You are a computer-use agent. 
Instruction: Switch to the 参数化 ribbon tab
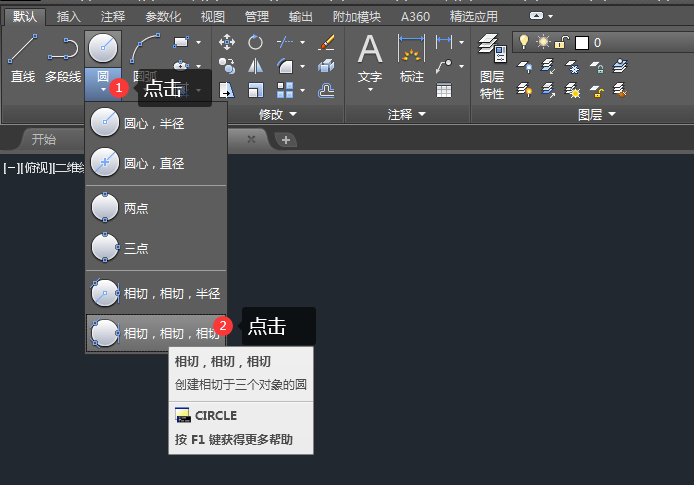pyautogui.click(x=163, y=17)
